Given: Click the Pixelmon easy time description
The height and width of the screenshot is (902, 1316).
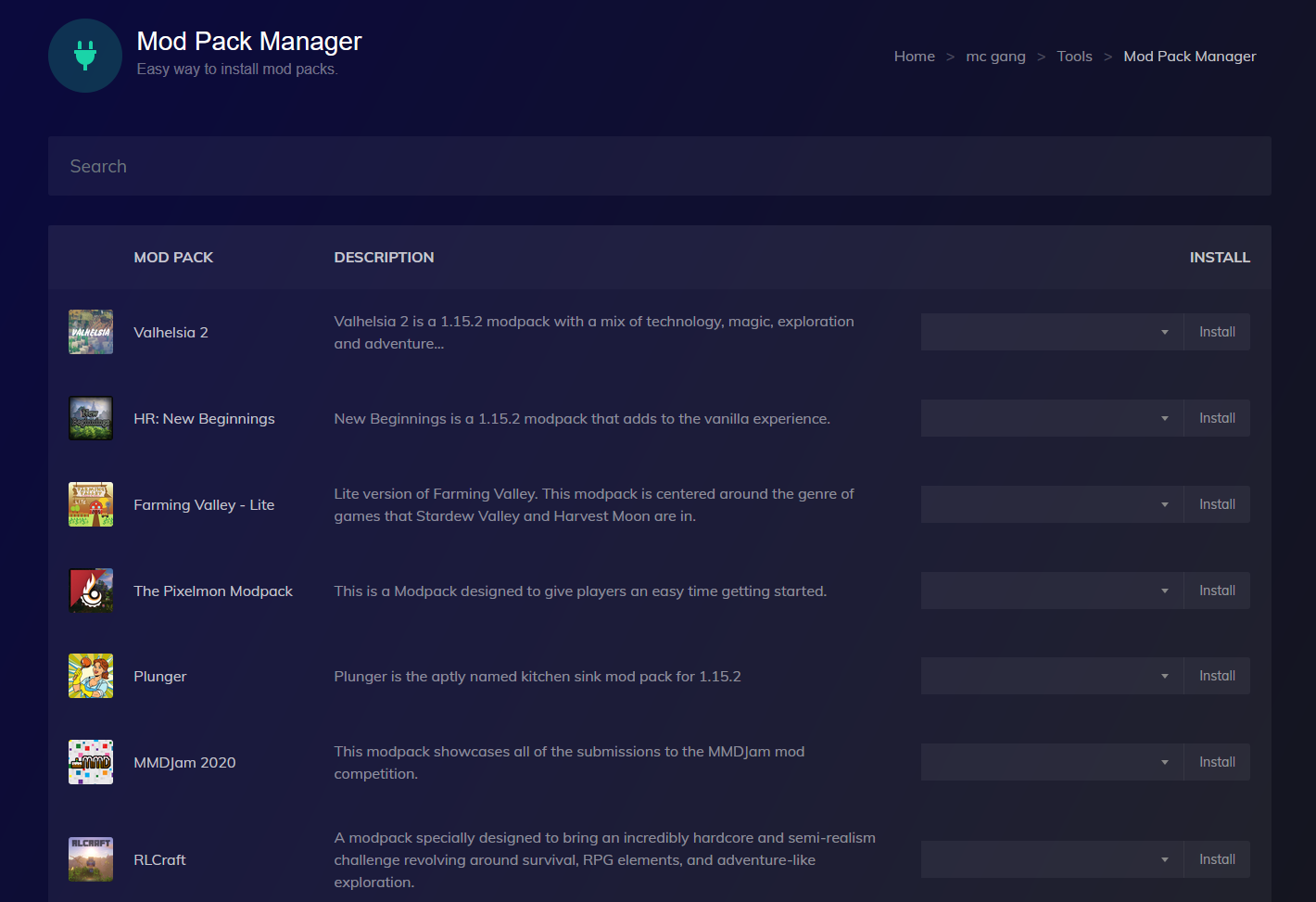Looking at the screenshot, I should [x=580, y=591].
